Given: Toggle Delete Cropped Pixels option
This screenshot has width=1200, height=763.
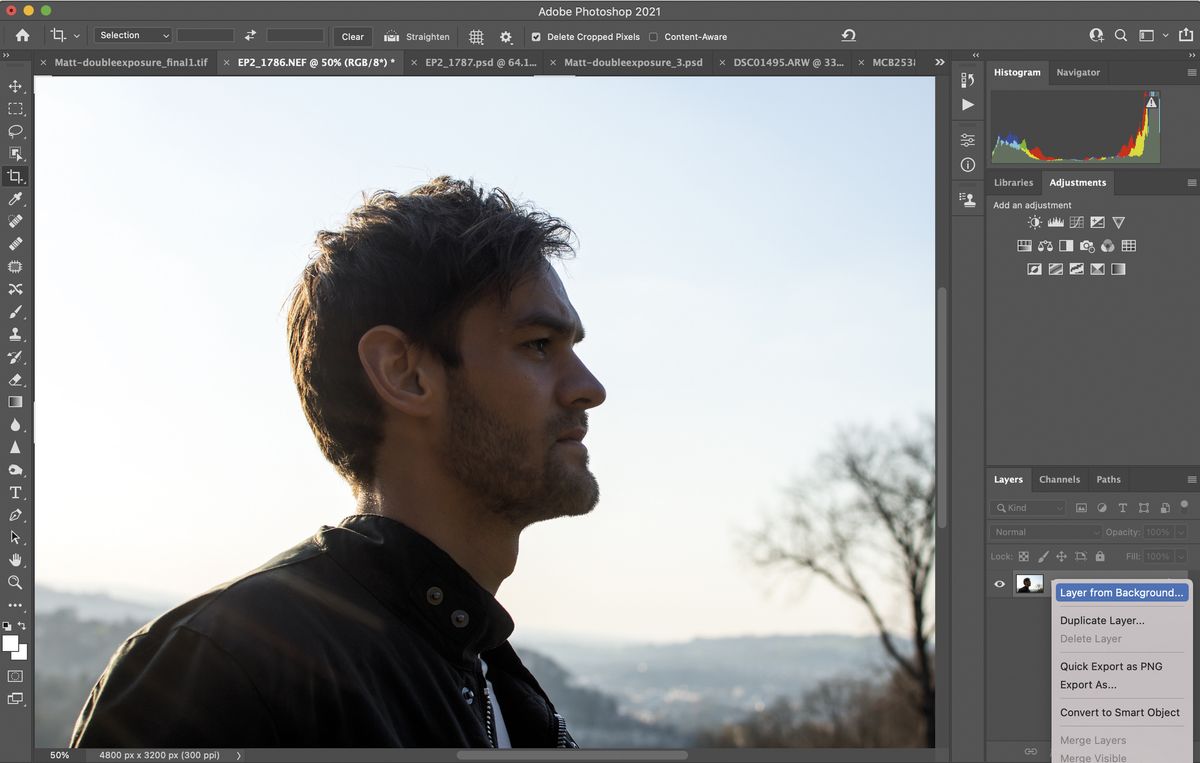Looking at the screenshot, I should coord(536,36).
